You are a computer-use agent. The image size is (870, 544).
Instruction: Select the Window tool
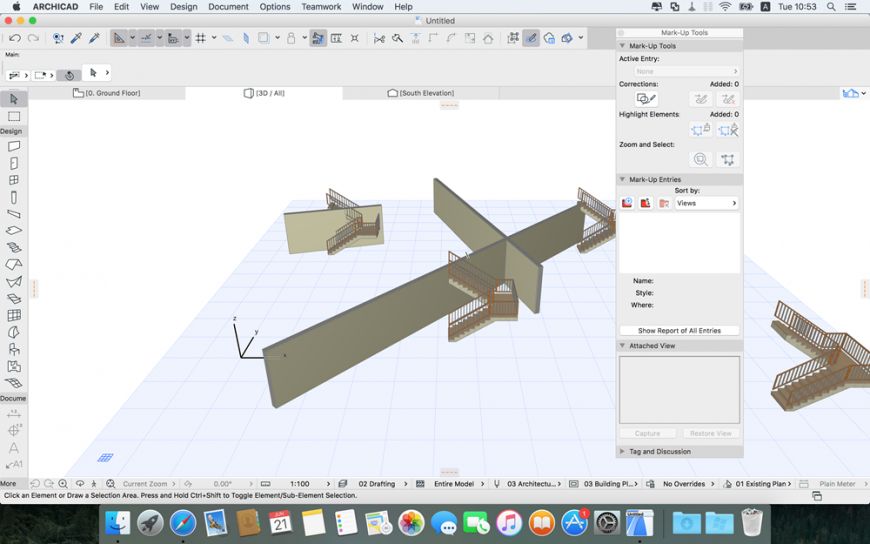[x=14, y=180]
